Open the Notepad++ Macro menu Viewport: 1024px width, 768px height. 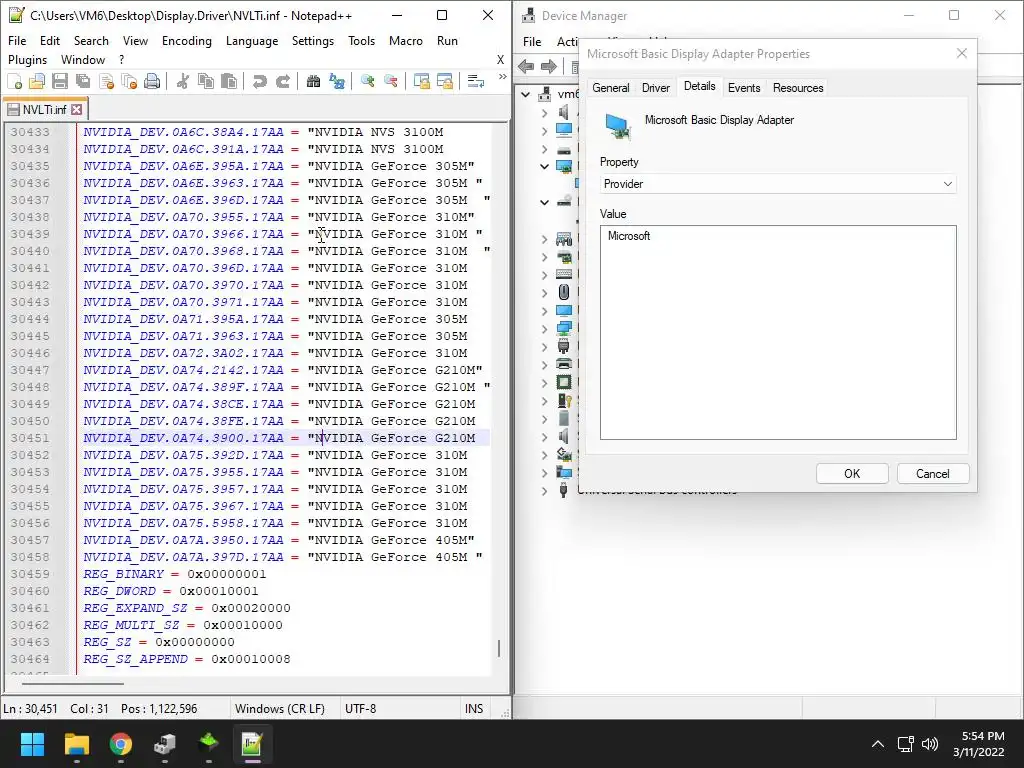(406, 40)
